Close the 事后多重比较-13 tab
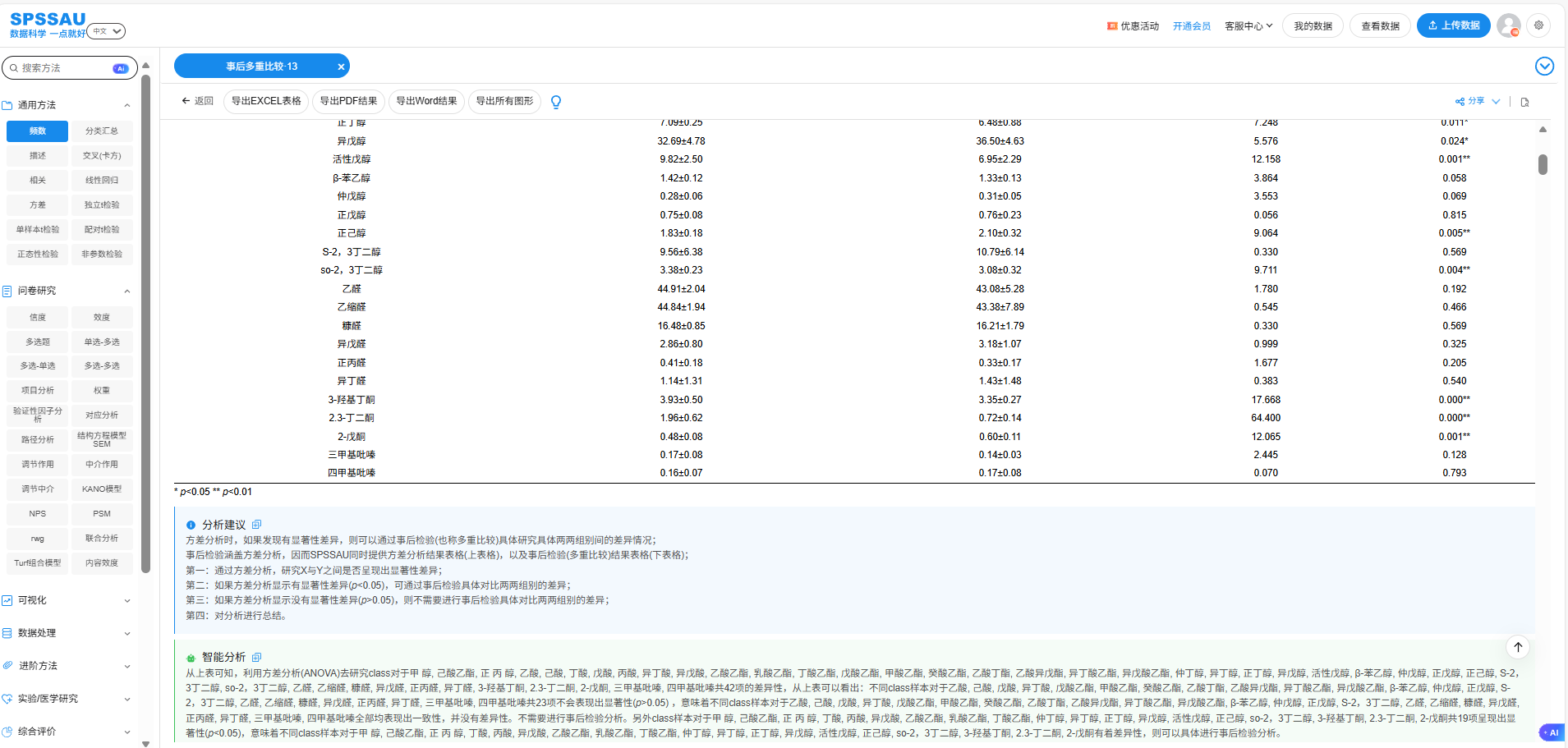 (x=341, y=67)
